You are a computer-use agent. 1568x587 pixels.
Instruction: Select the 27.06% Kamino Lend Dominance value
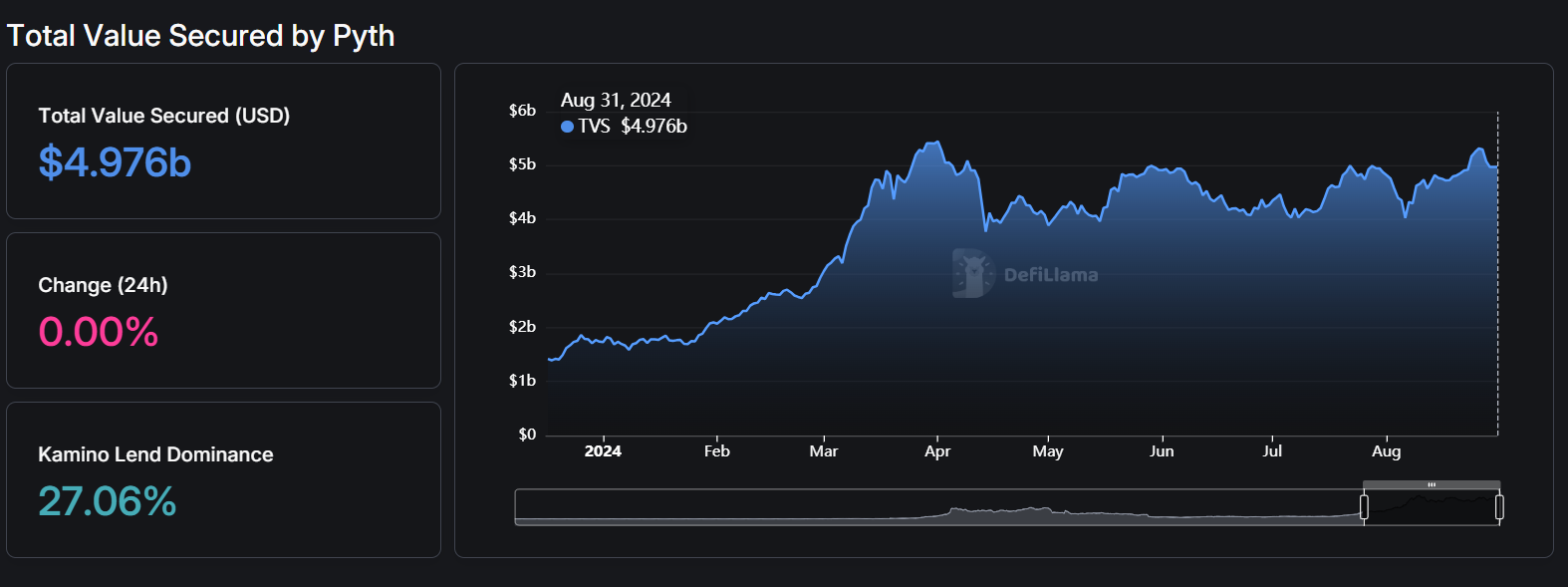[x=108, y=501]
